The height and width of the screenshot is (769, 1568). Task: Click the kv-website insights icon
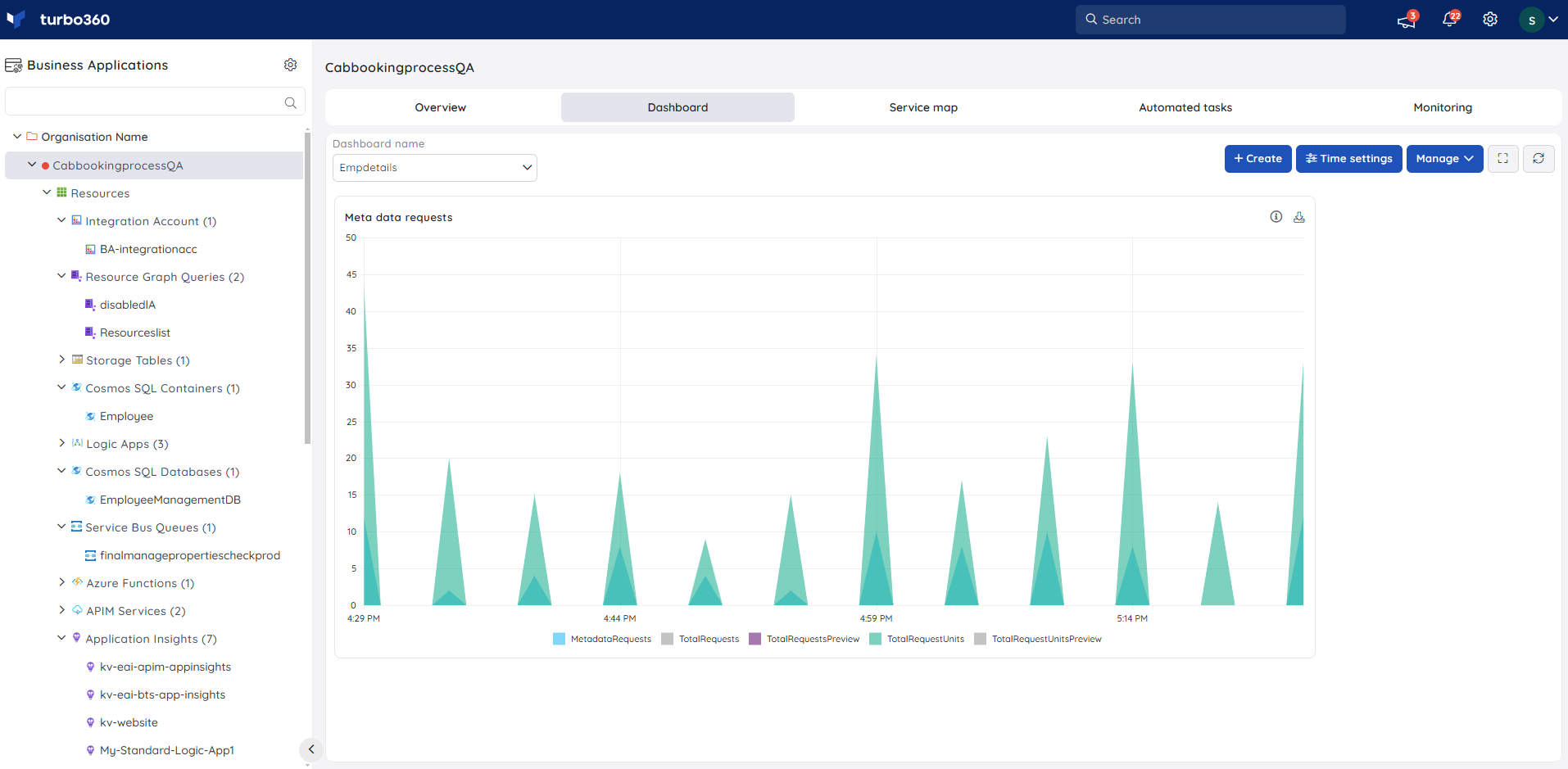[91, 722]
